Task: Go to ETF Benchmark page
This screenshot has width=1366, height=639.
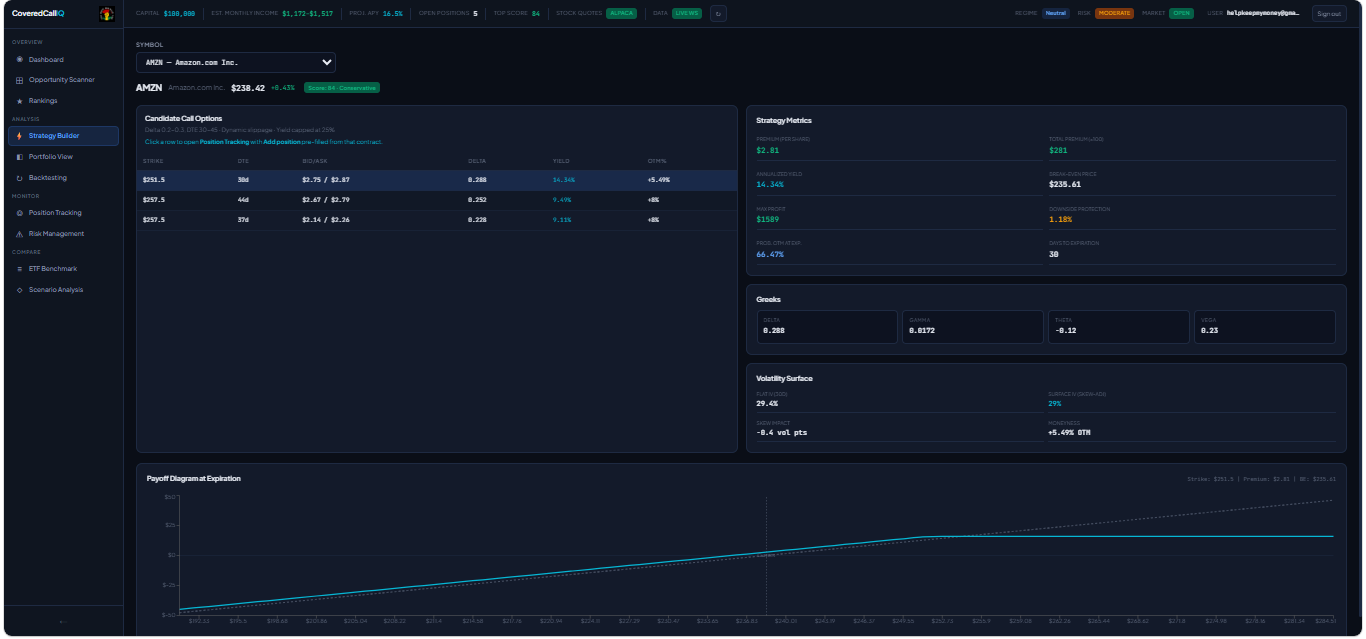Action: [52, 269]
